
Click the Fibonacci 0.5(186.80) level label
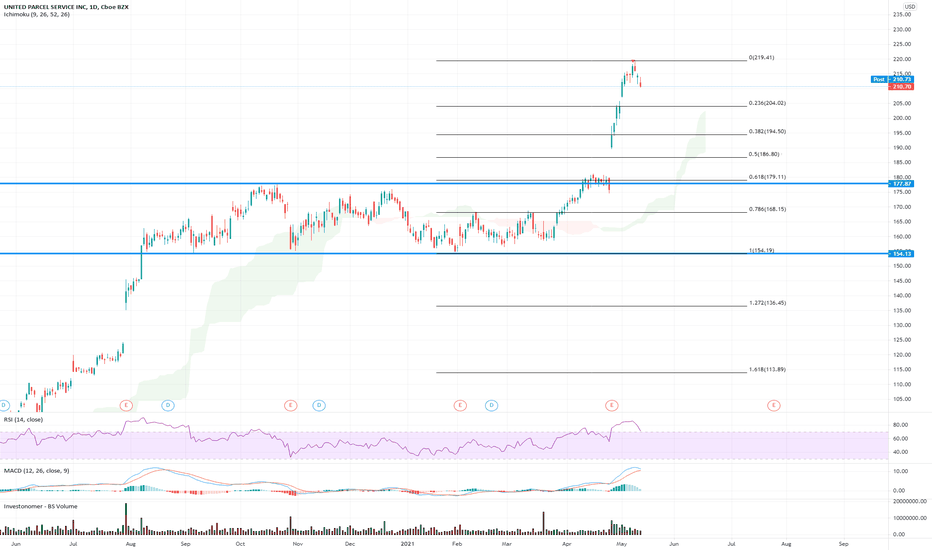[x=764, y=154]
